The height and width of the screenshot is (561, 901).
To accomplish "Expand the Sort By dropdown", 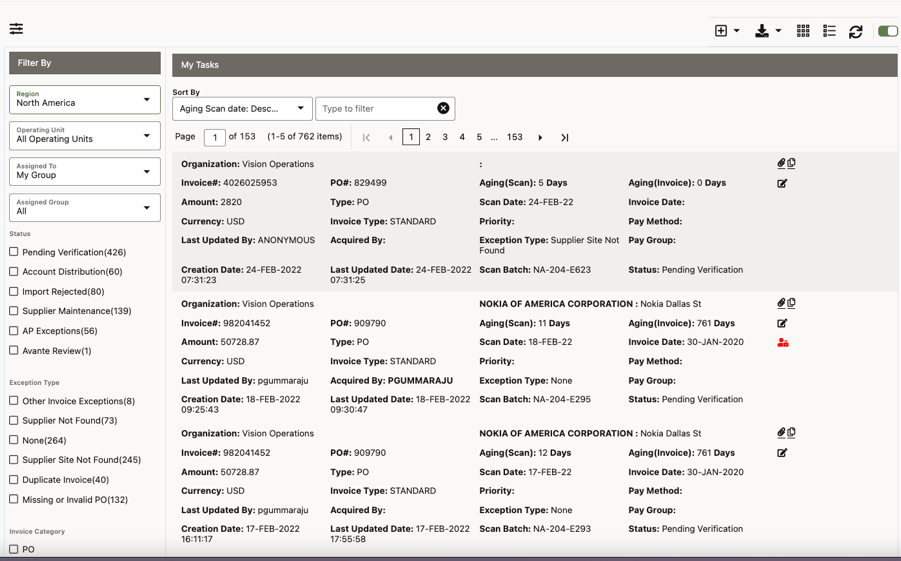I will pyautogui.click(x=242, y=108).
